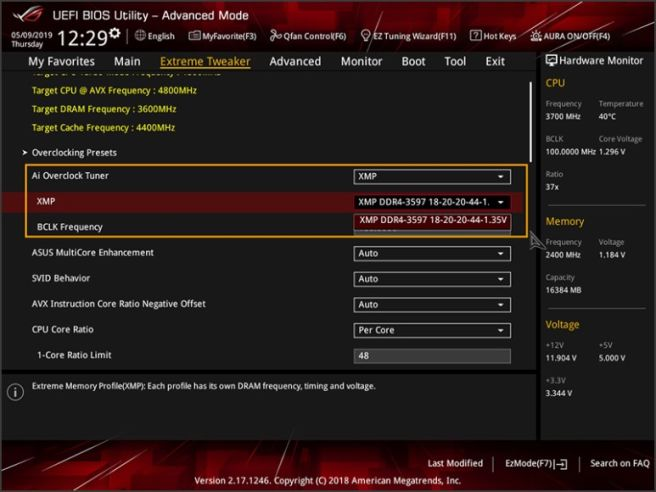The image size is (656, 492).
Task: Select the XMP row label
Action: [x=46, y=201]
